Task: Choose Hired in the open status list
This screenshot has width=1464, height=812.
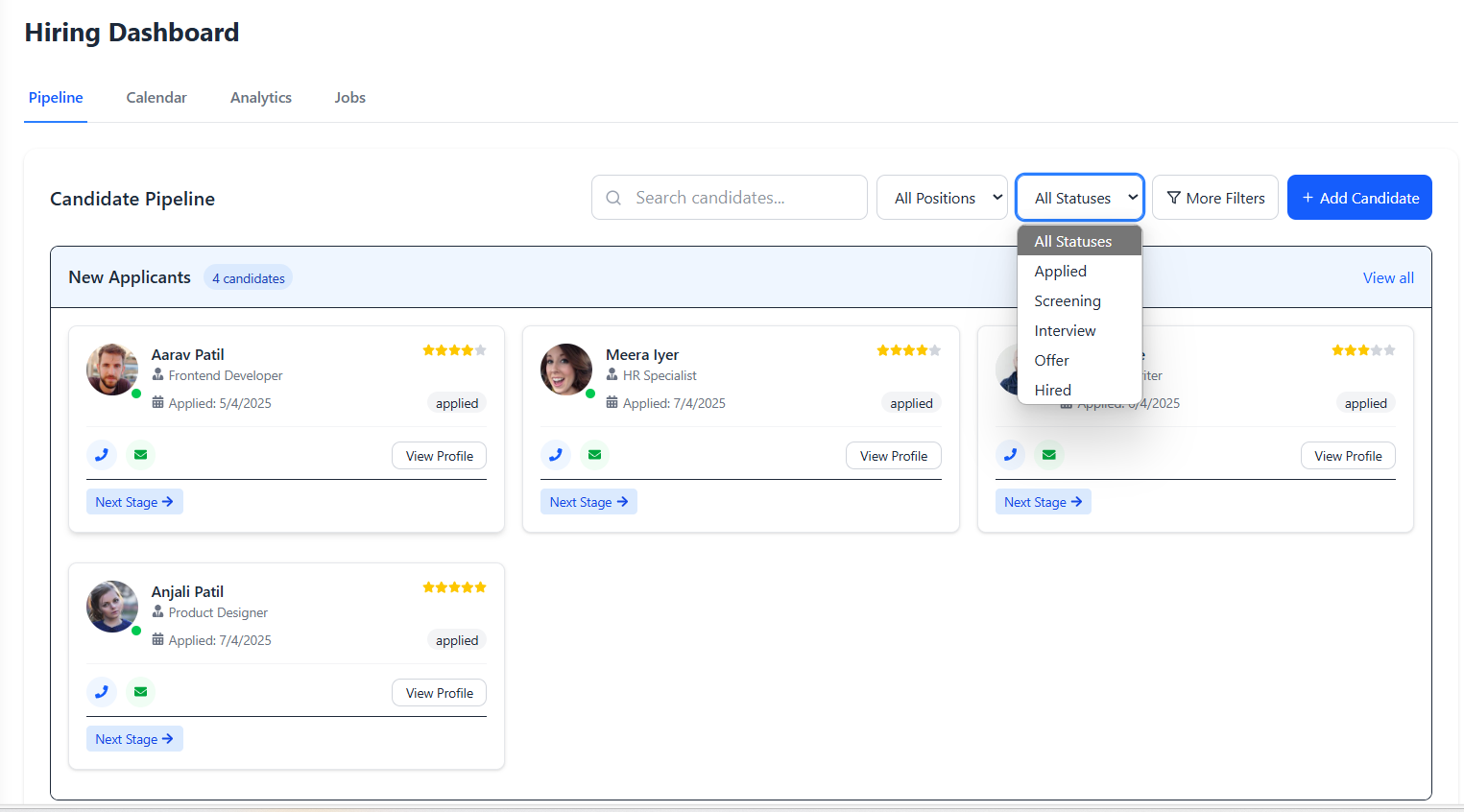Action: coord(1052,390)
